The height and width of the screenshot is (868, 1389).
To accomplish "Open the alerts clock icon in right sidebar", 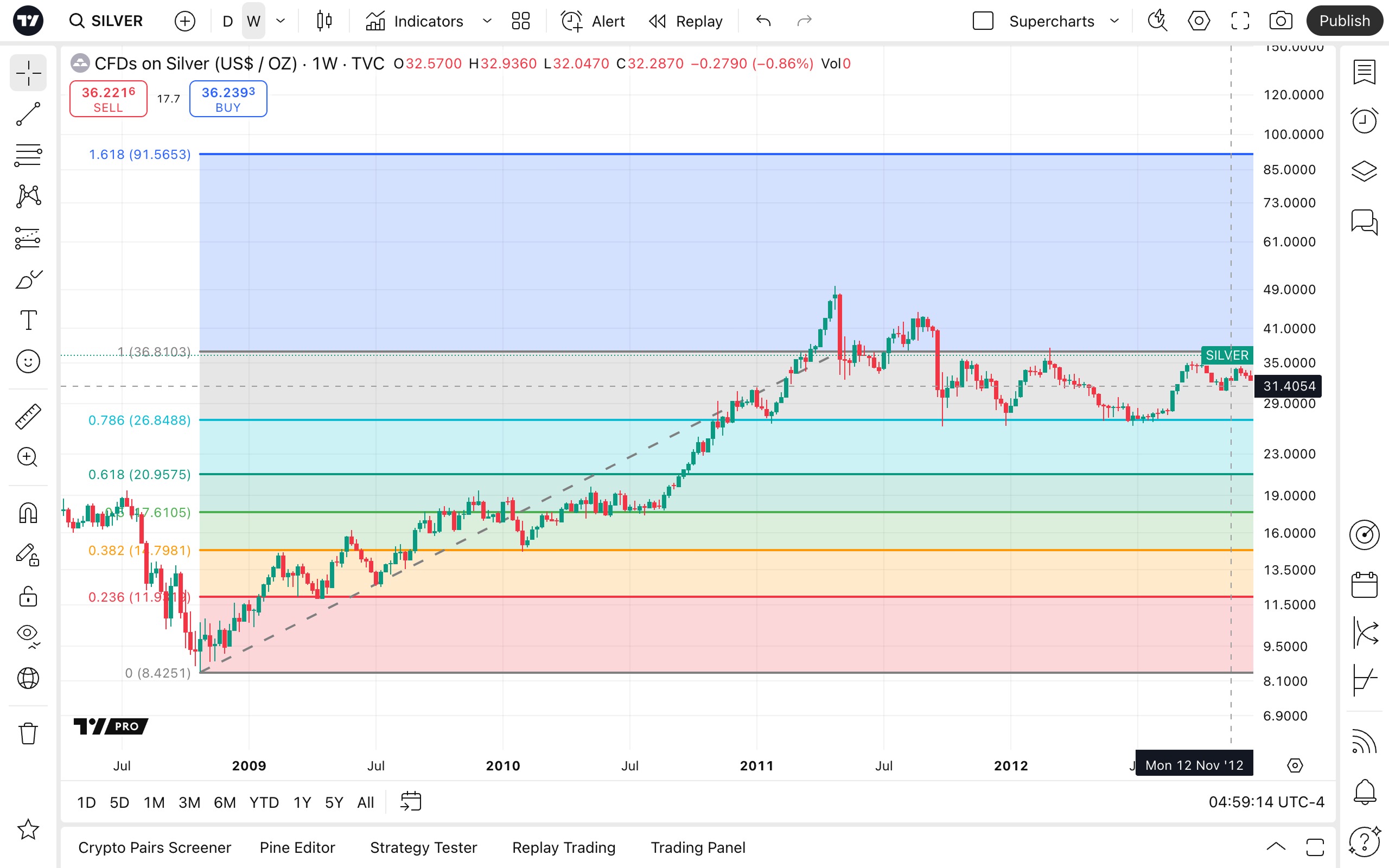I will [1363, 120].
